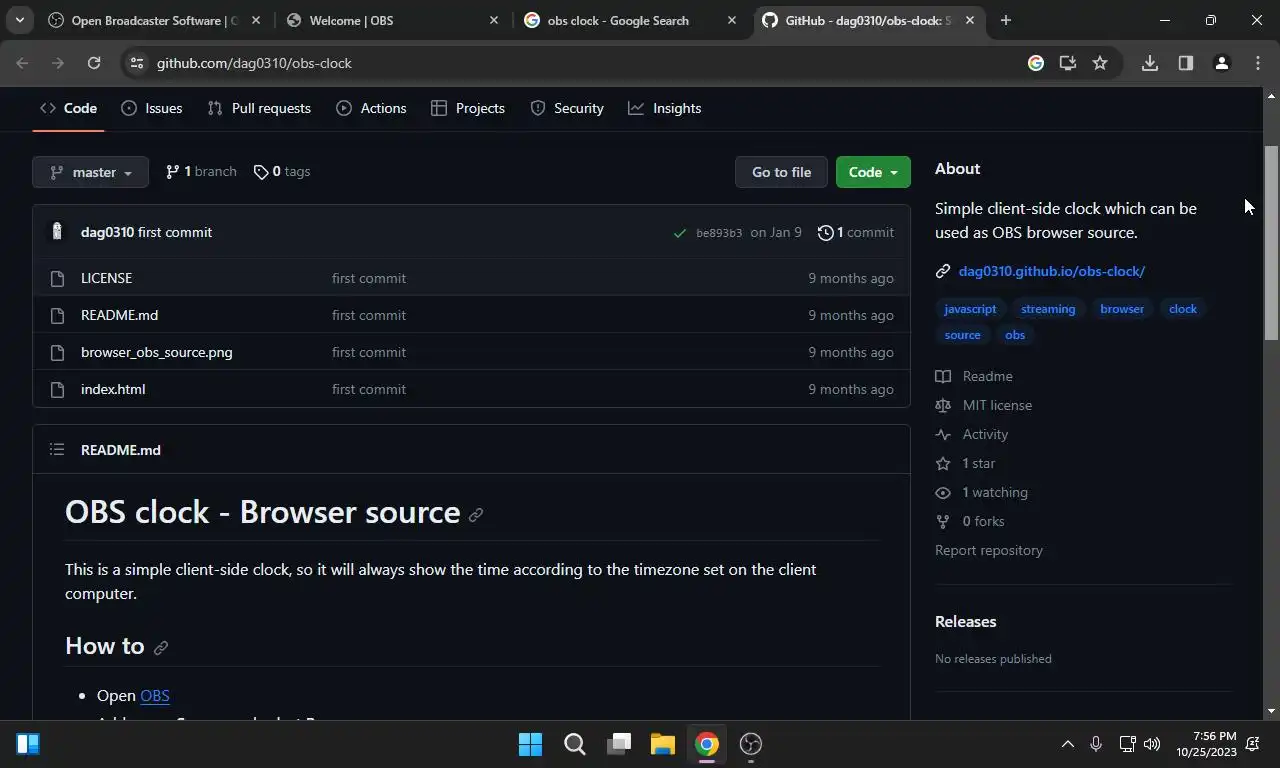Open the Releases heading link
Screen dimensions: 1280x768
point(965,621)
